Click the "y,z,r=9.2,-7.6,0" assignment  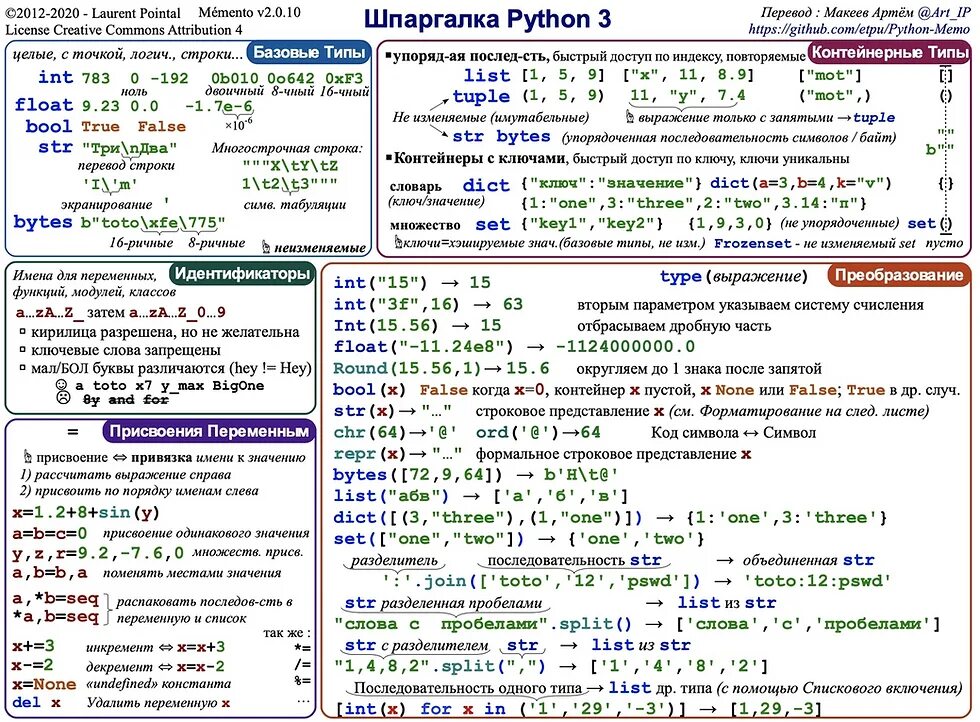(98, 554)
